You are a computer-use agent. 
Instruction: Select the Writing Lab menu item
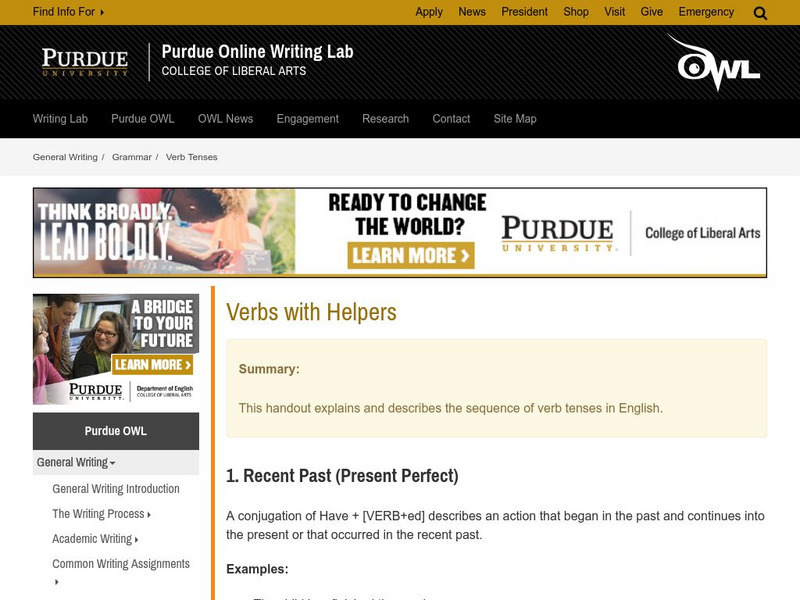pos(60,119)
